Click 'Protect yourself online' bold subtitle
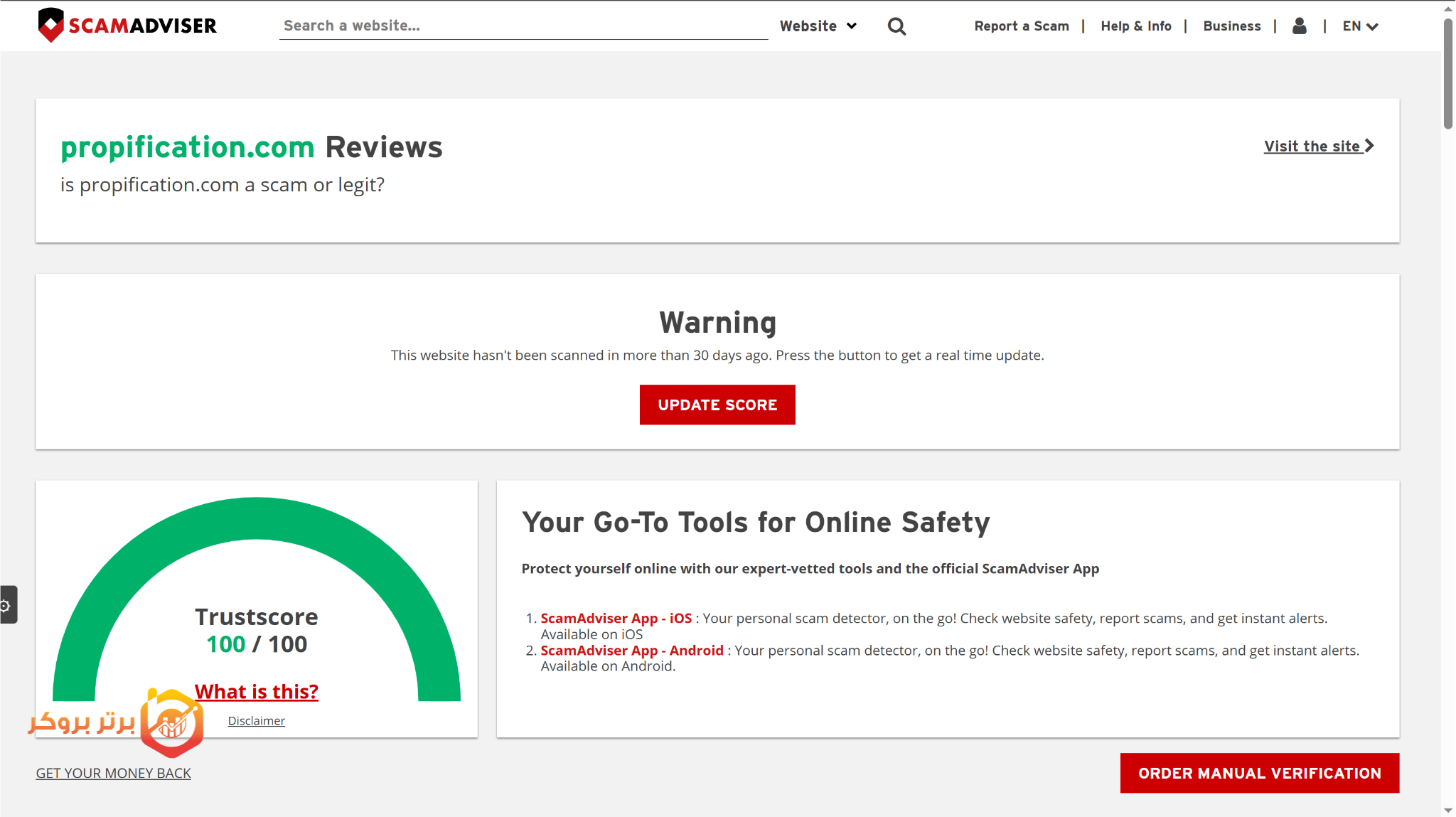This screenshot has width=1456, height=817. 810,569
